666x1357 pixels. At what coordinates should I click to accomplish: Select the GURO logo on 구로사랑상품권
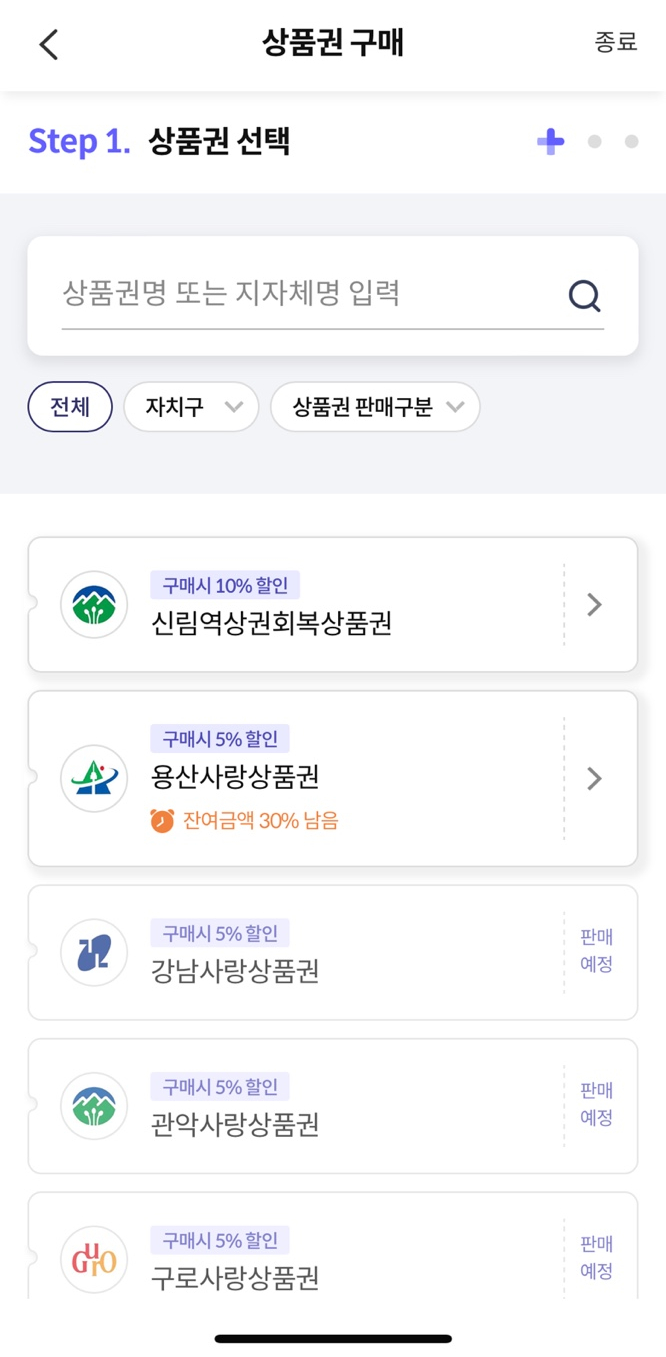93,1259
